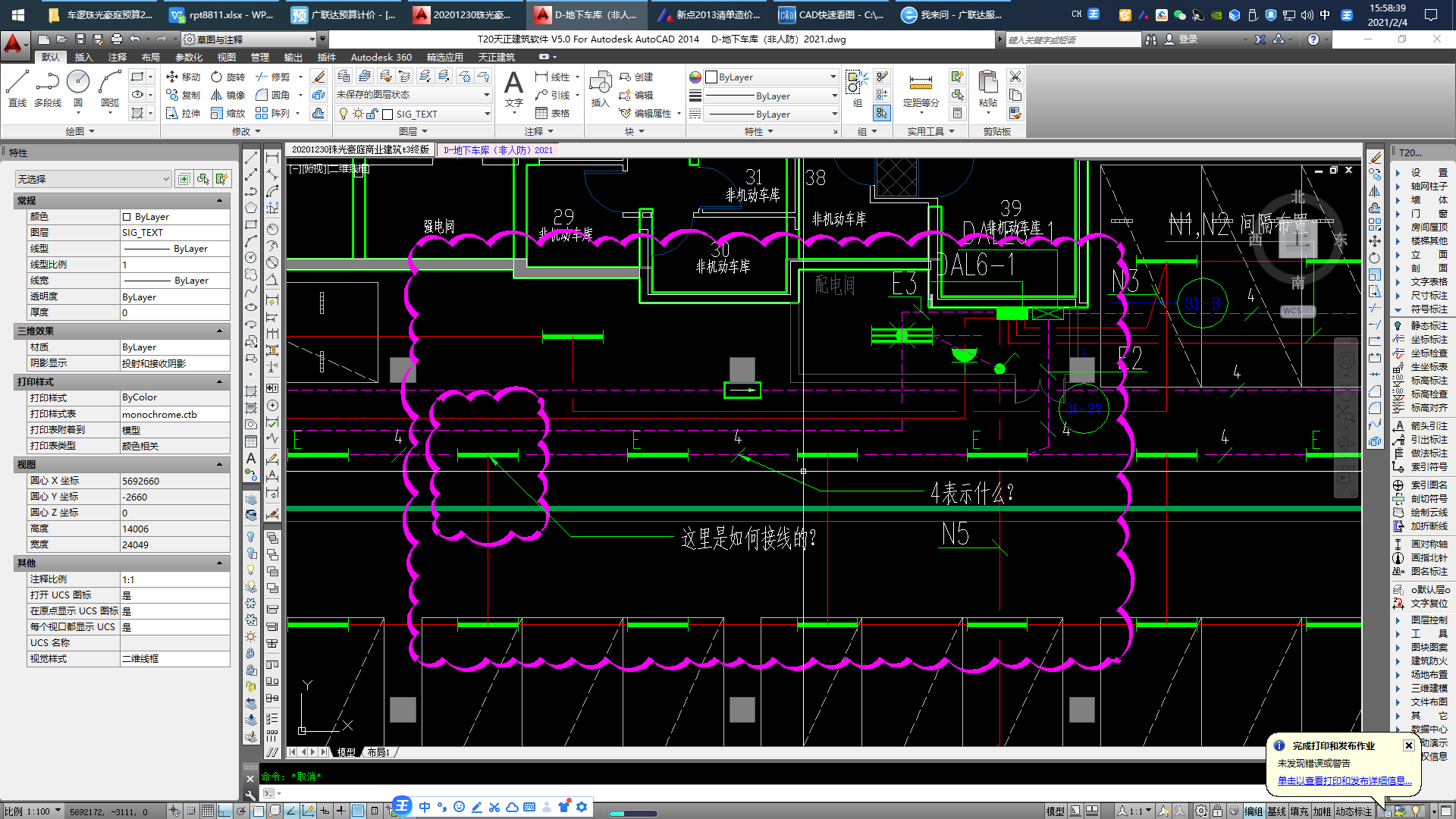Click the save icon in quick access toolbar
This screenshot has width=1456, height=819.
(80, 39)
